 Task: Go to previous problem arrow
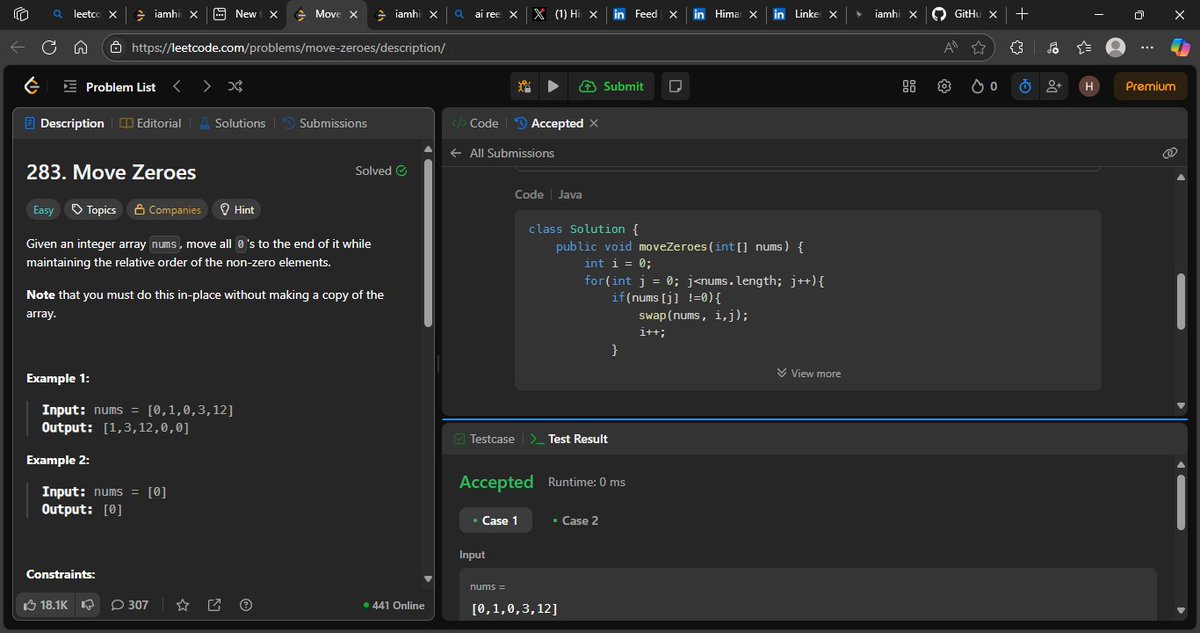[176, 87]
